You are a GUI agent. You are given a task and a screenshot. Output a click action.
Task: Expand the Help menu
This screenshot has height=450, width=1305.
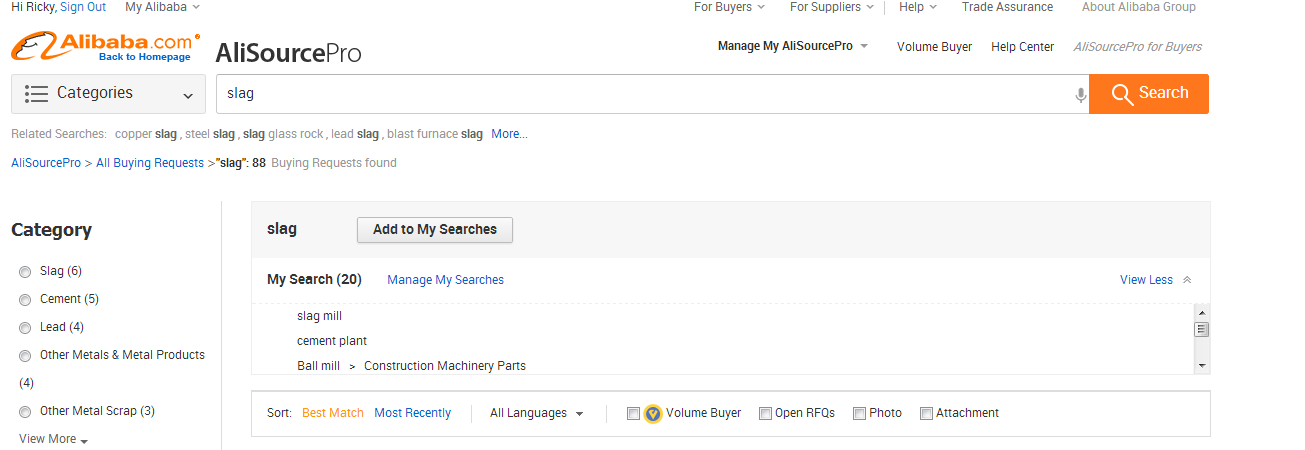[918, 7]
